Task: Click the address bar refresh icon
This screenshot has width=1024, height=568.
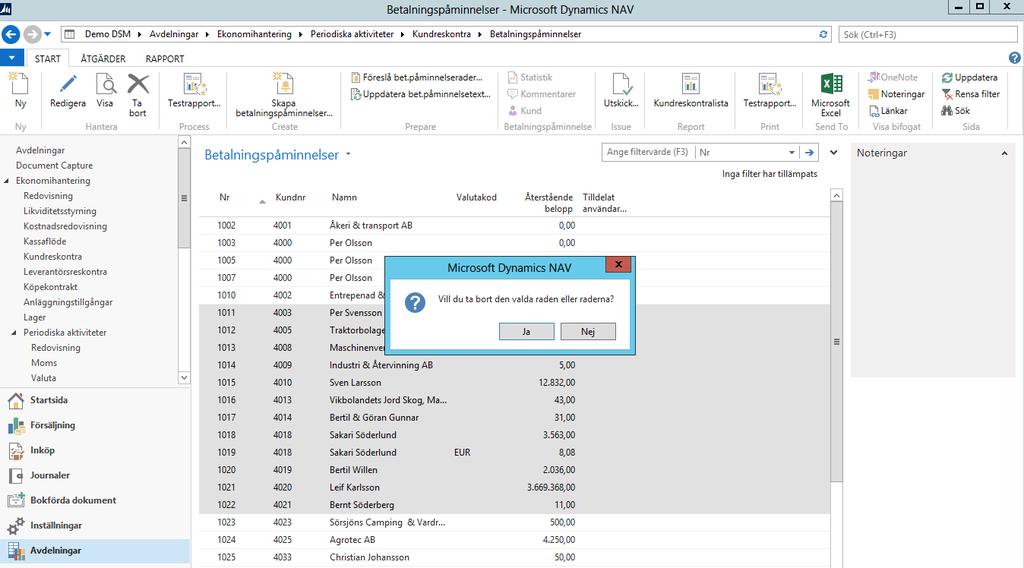Action: [824, 34]
